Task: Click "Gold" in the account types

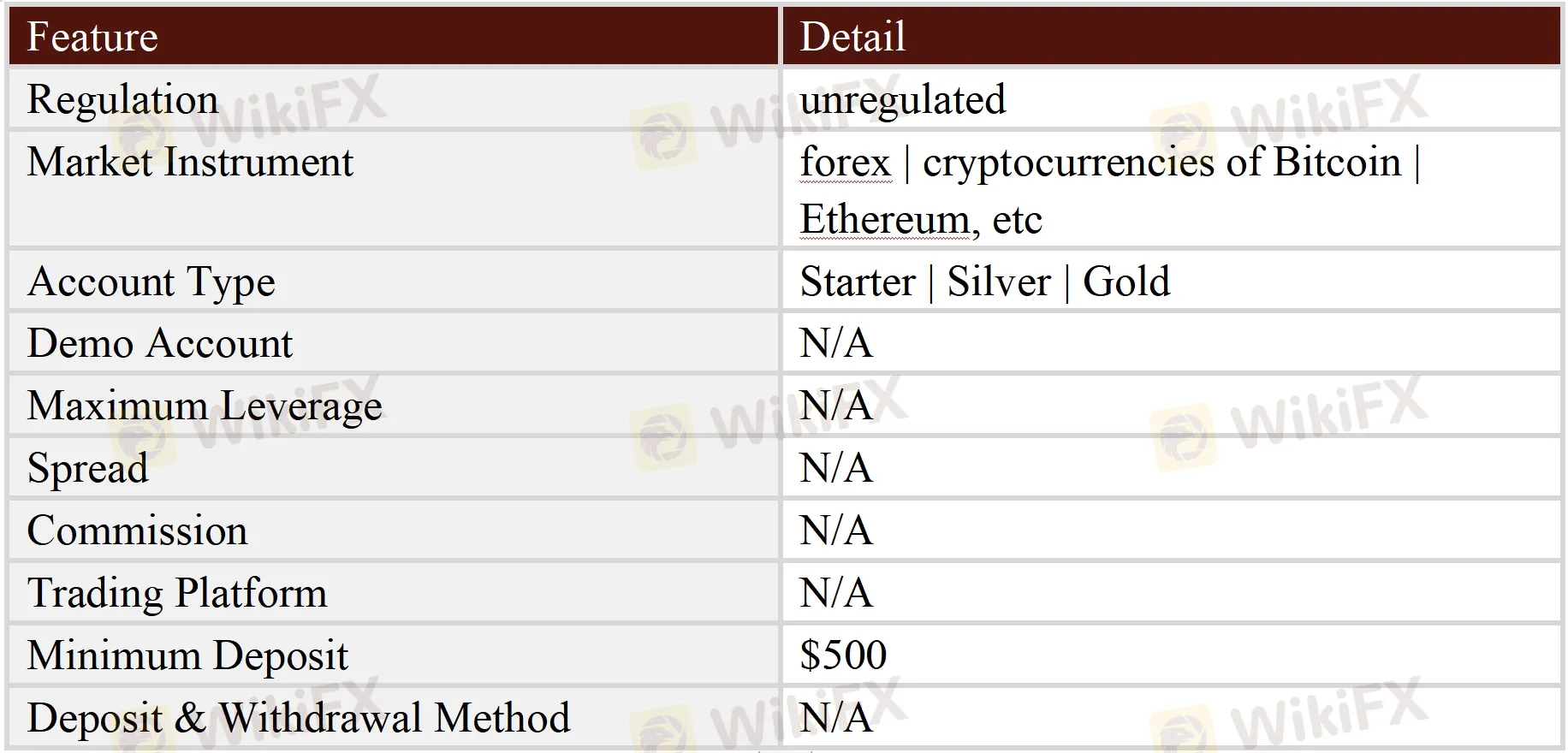Action: 1126,282
